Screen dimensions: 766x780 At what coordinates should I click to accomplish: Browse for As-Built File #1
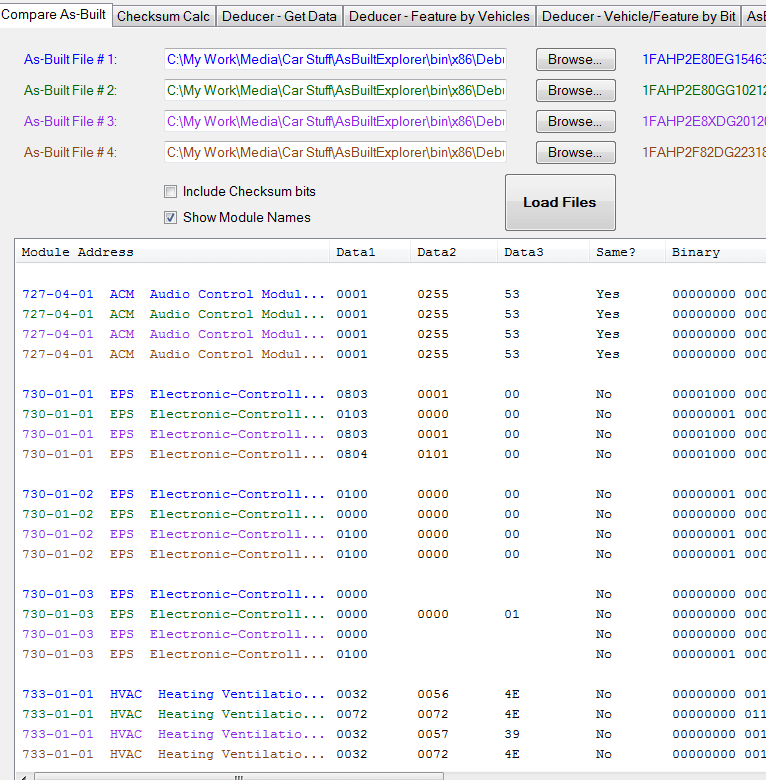tap(575, 60)
